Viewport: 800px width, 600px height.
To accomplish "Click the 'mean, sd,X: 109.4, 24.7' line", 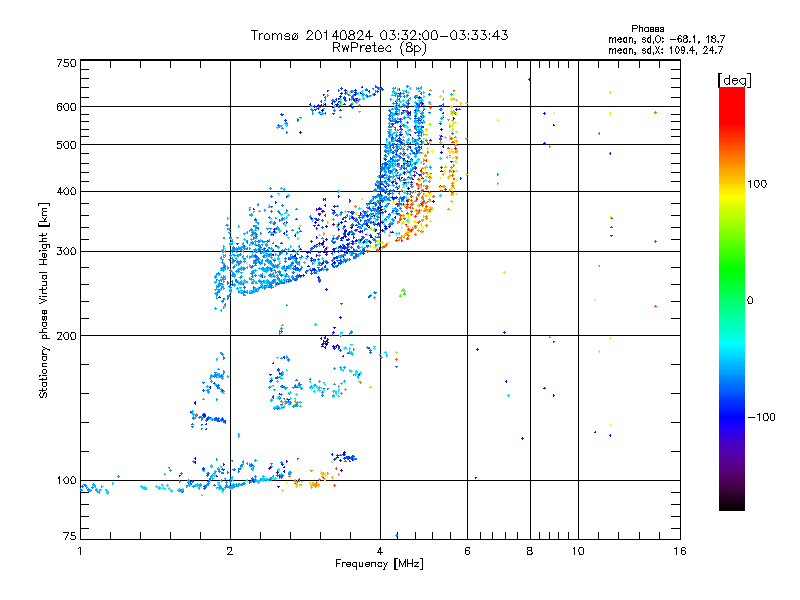I will [665, 50].
